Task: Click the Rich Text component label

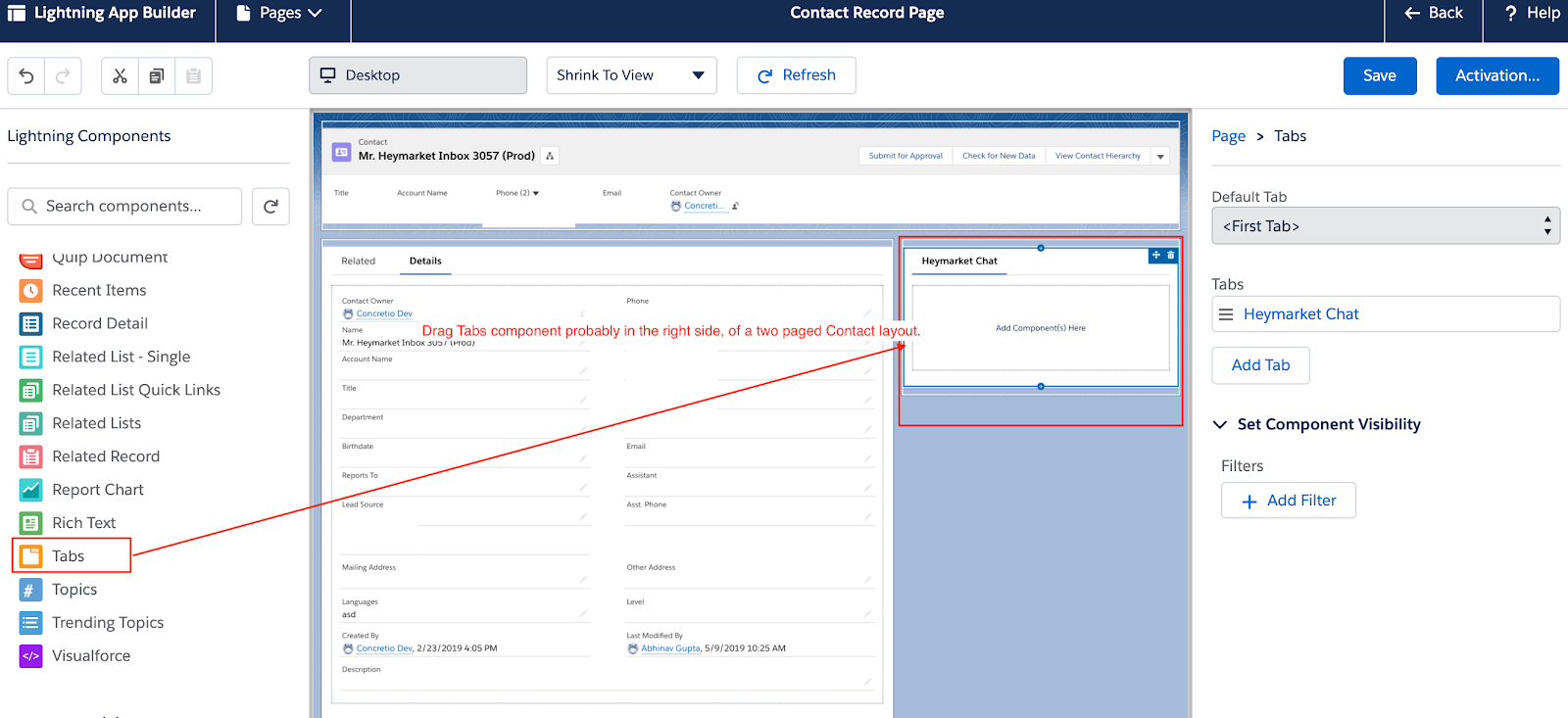Action: point(84,523)
